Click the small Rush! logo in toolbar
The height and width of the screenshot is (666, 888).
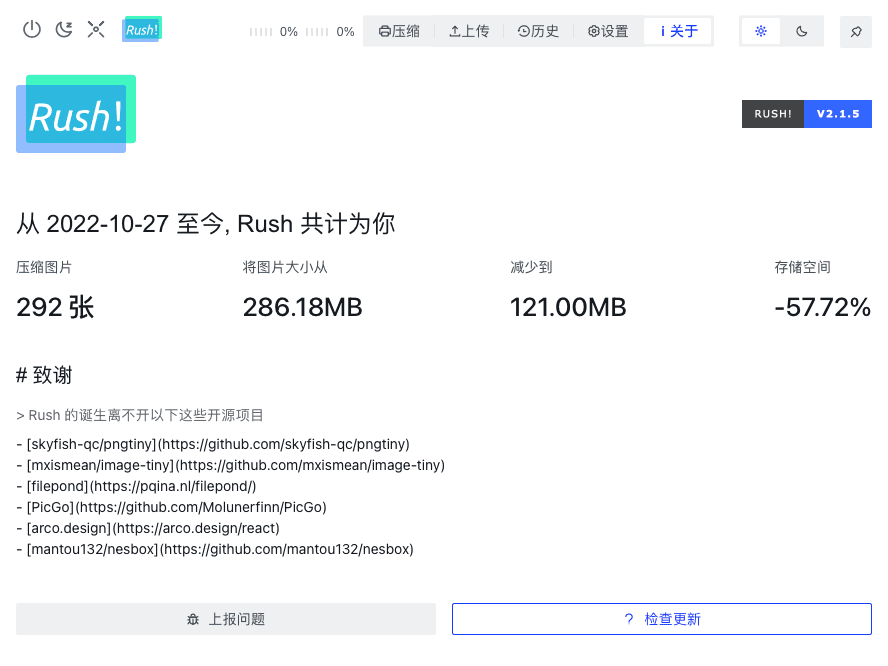(142, 29)
